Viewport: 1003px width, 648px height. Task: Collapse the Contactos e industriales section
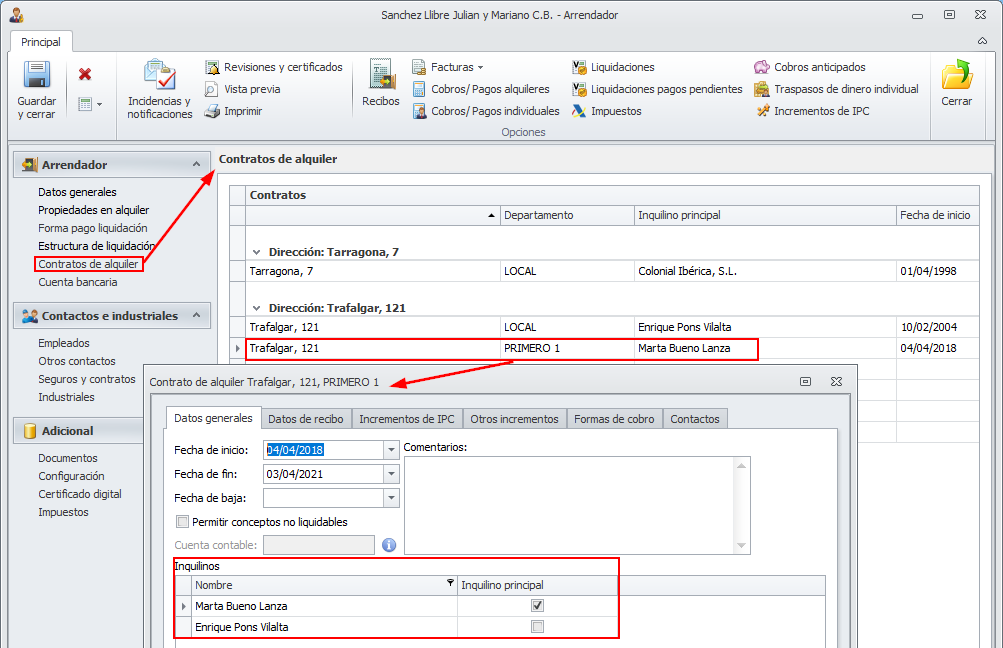point(196,315)
